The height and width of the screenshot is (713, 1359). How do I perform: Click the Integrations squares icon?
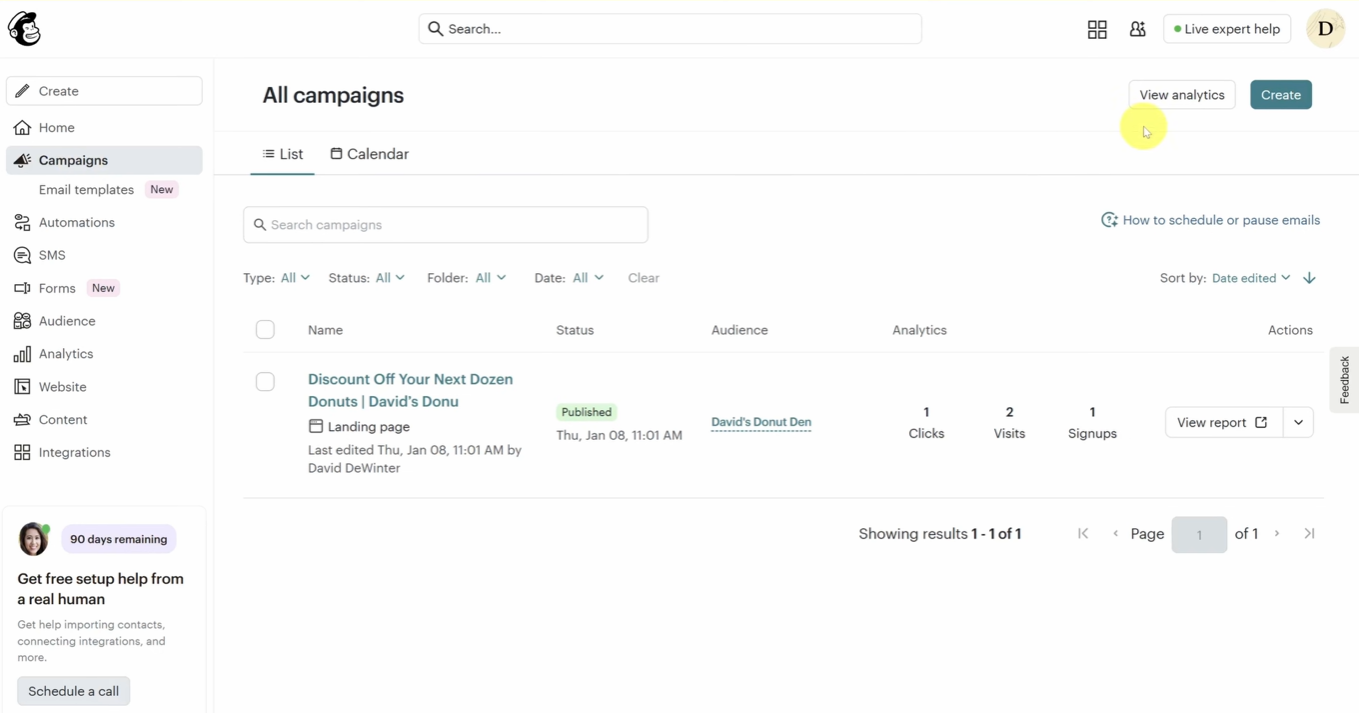tap(22, 453)
